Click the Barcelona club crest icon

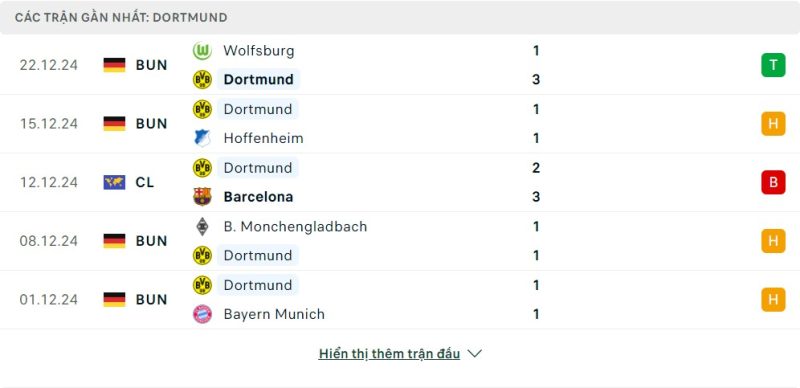coord(202,197)
